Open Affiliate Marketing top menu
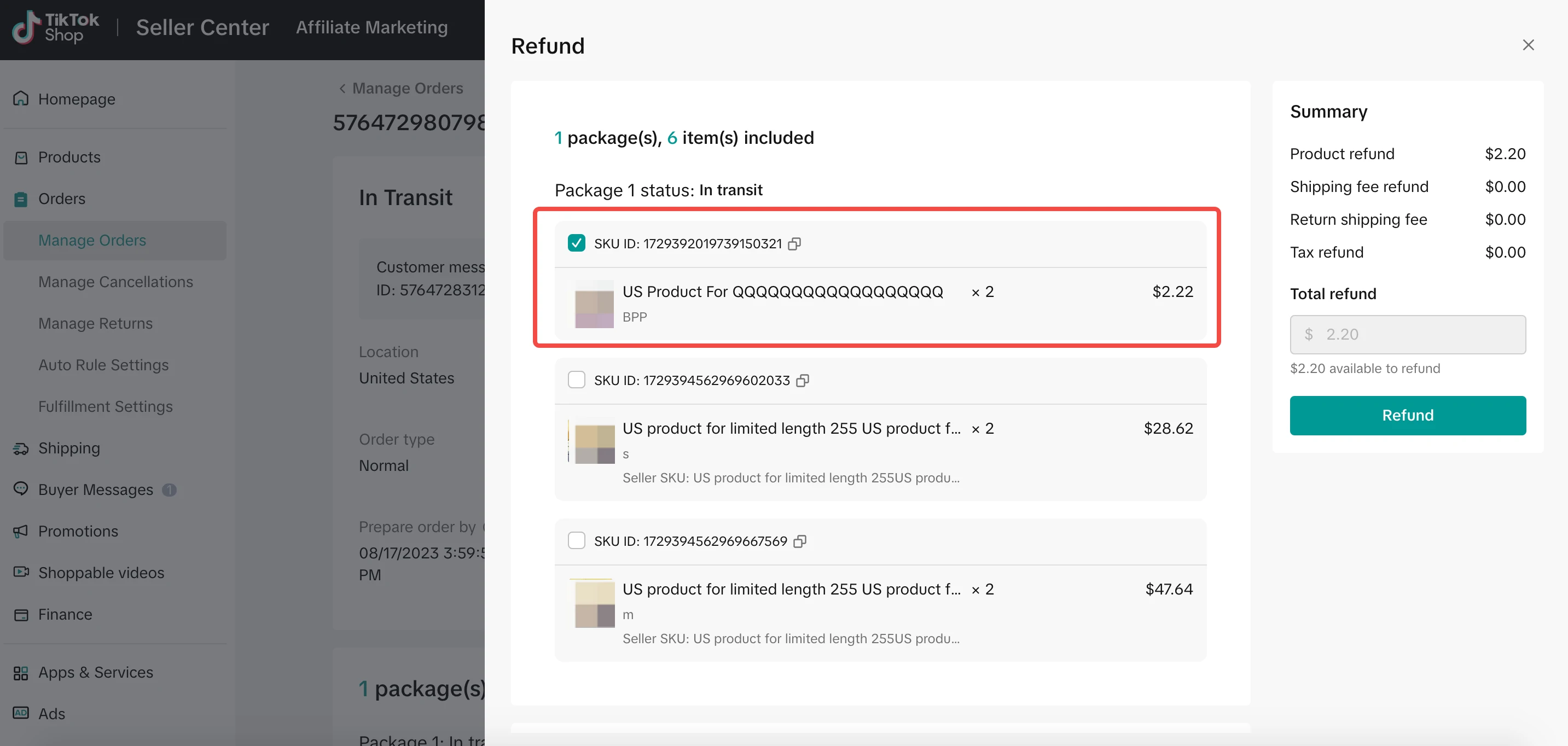This screenshot has height=746, width=1568. [x=371, y=27]
